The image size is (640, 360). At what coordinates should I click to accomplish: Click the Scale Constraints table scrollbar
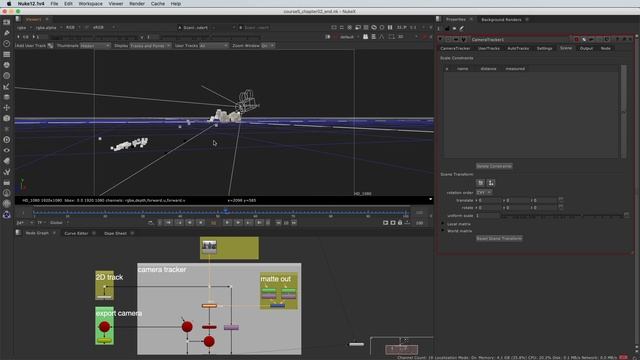click(x=623, y=111)
